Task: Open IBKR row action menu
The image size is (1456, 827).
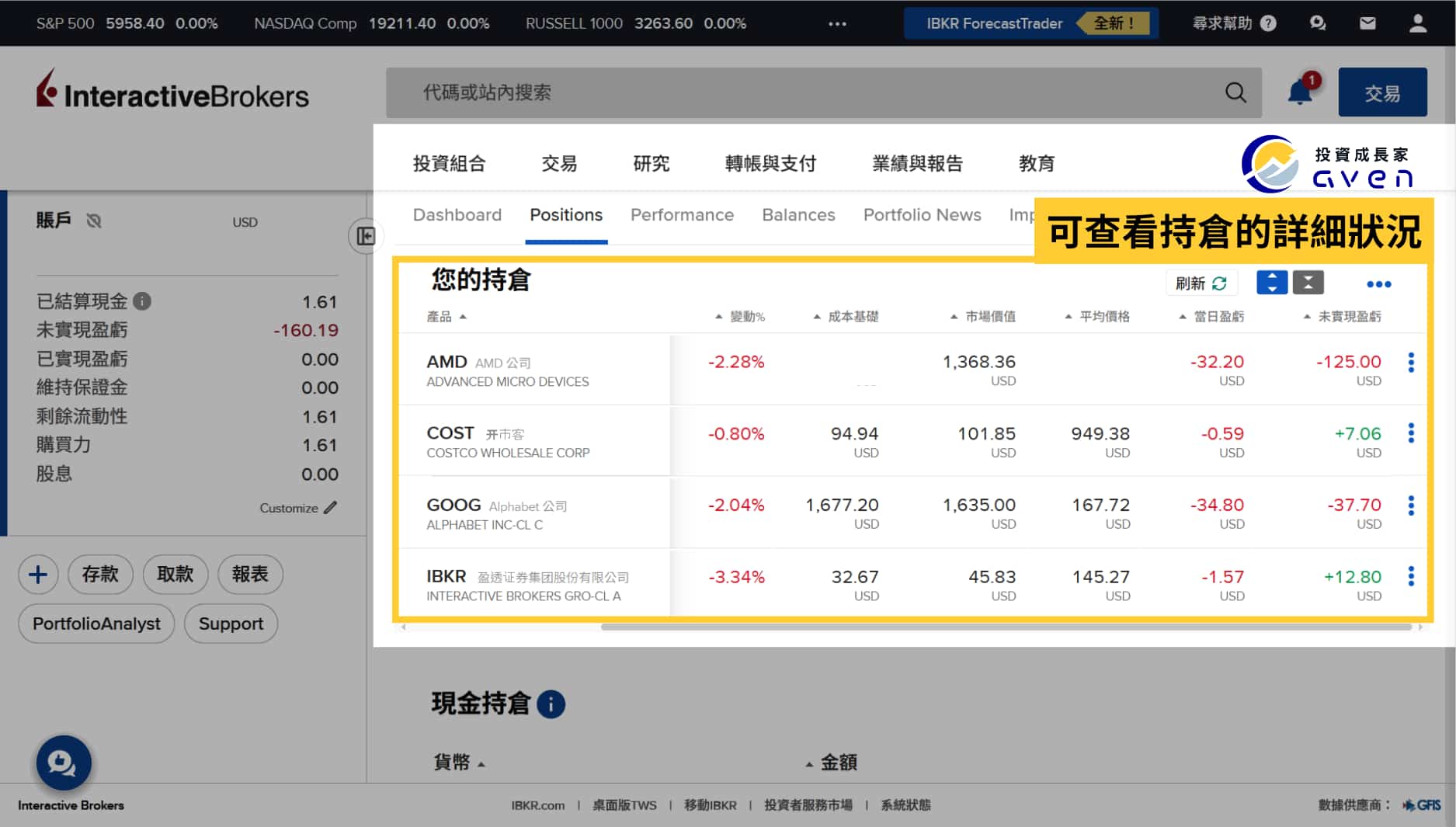Action: tap(1411, 576)
